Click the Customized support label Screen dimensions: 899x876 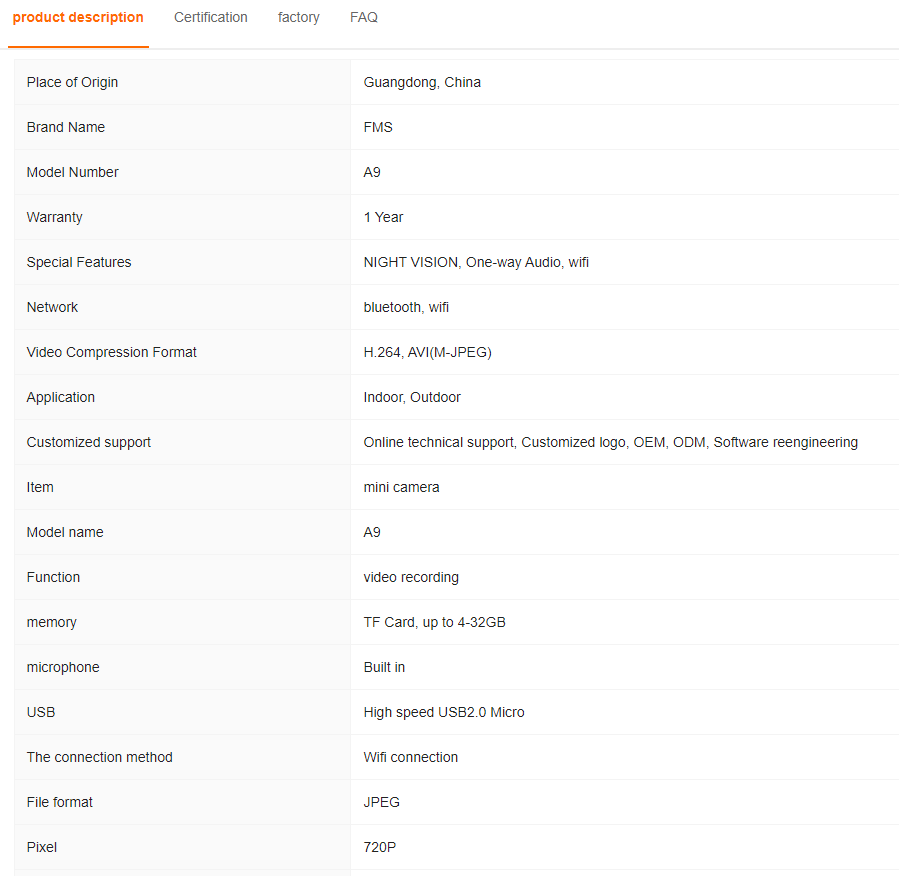(89, 442)
